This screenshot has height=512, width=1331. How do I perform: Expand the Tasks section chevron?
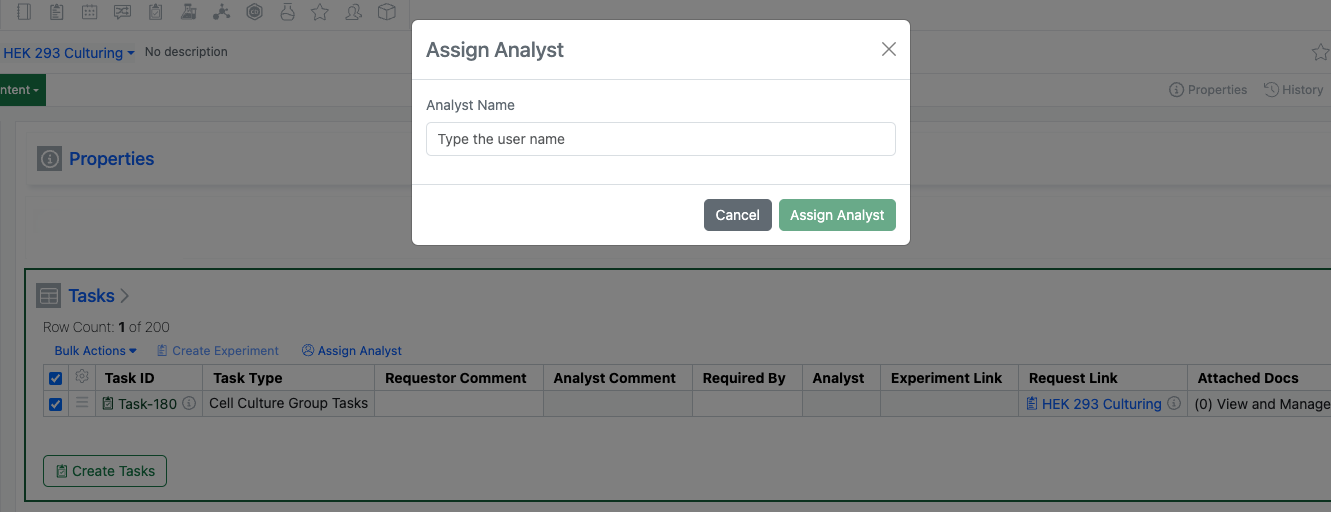point(125,296)
